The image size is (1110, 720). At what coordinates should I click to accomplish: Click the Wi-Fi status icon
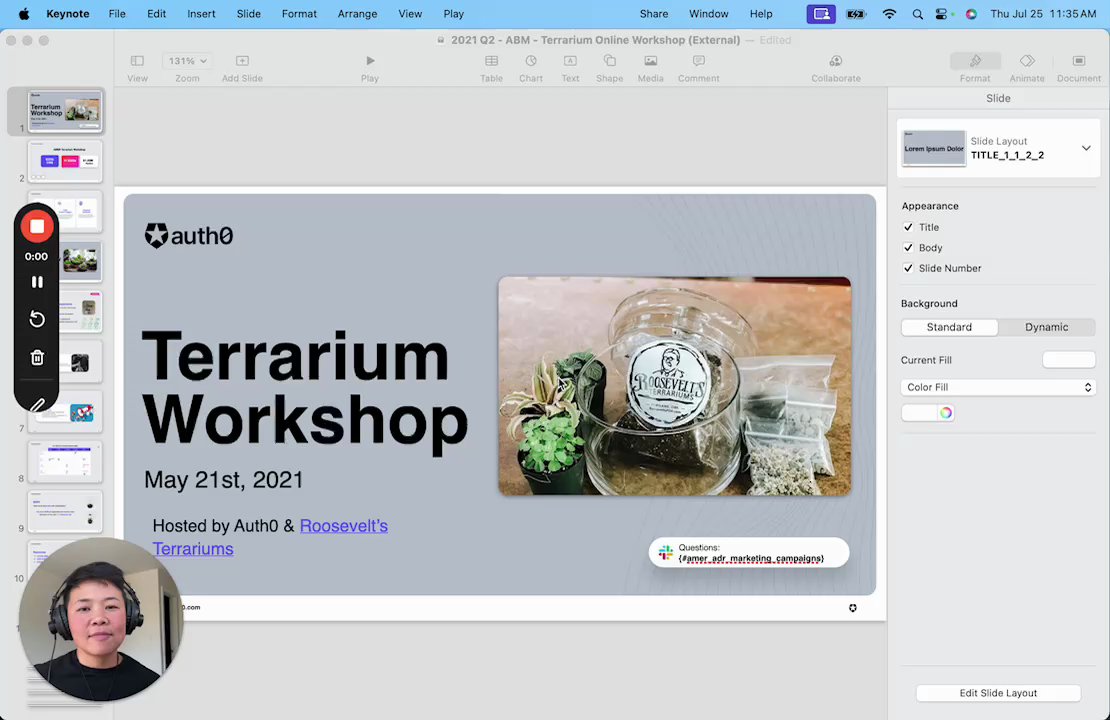click(x=889, y=14)
